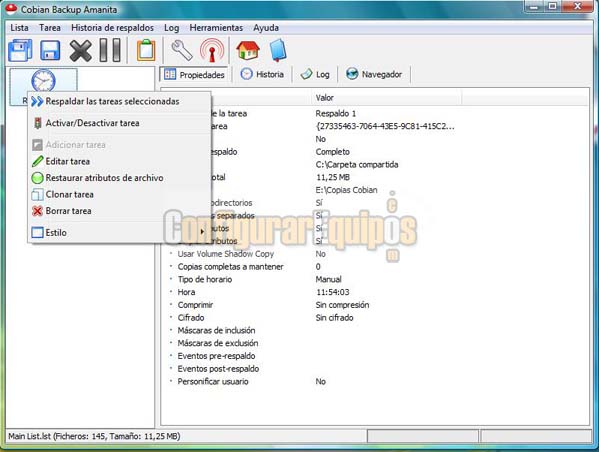This screenshot has height=452, width=599.
Task: Choose Clonar tarea from context menu
Action: tap(119, 194)
